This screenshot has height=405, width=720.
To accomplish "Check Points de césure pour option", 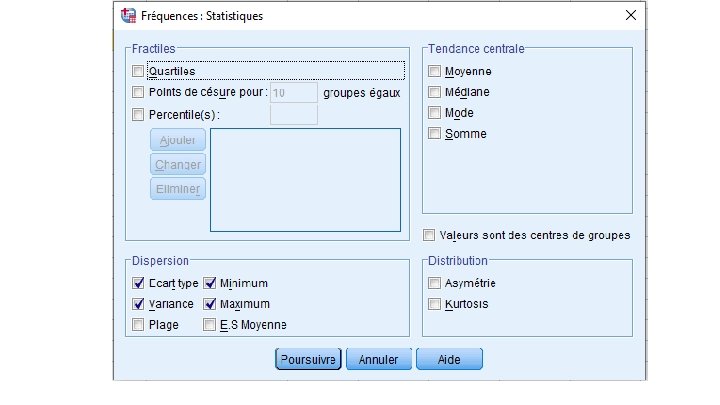I will point(138,92).
